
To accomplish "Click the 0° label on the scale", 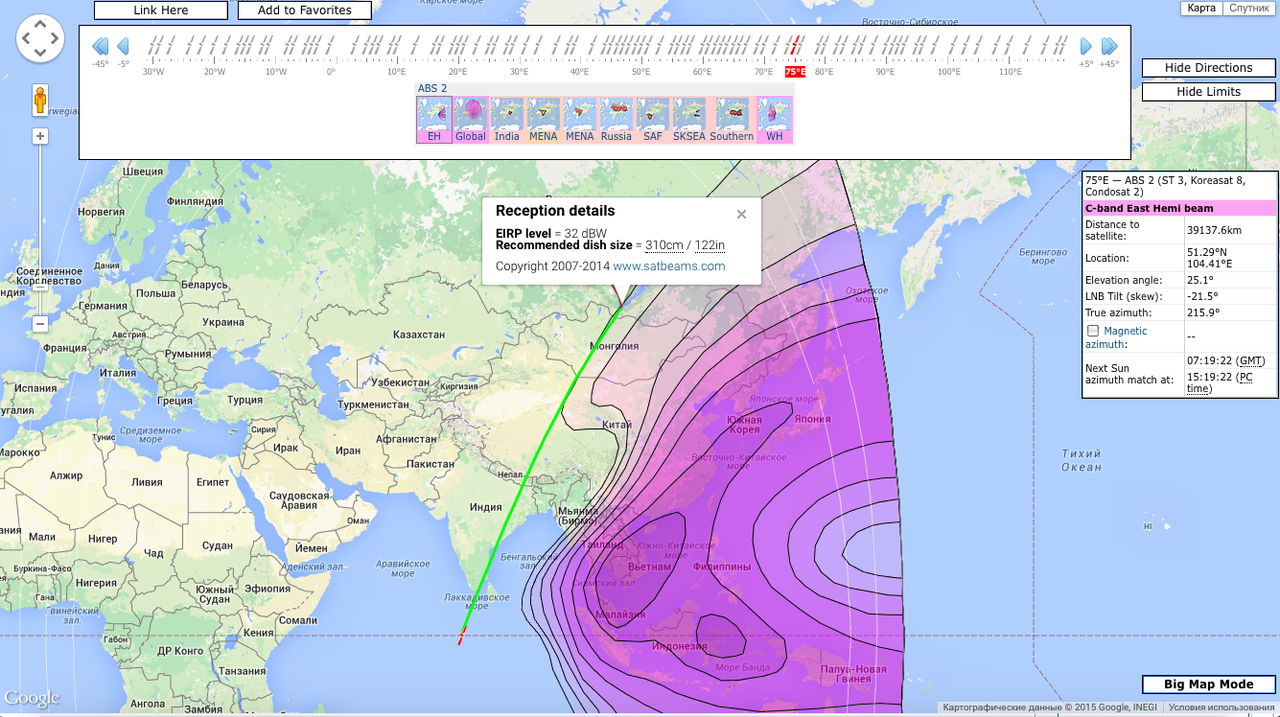I will click(331, 72).
